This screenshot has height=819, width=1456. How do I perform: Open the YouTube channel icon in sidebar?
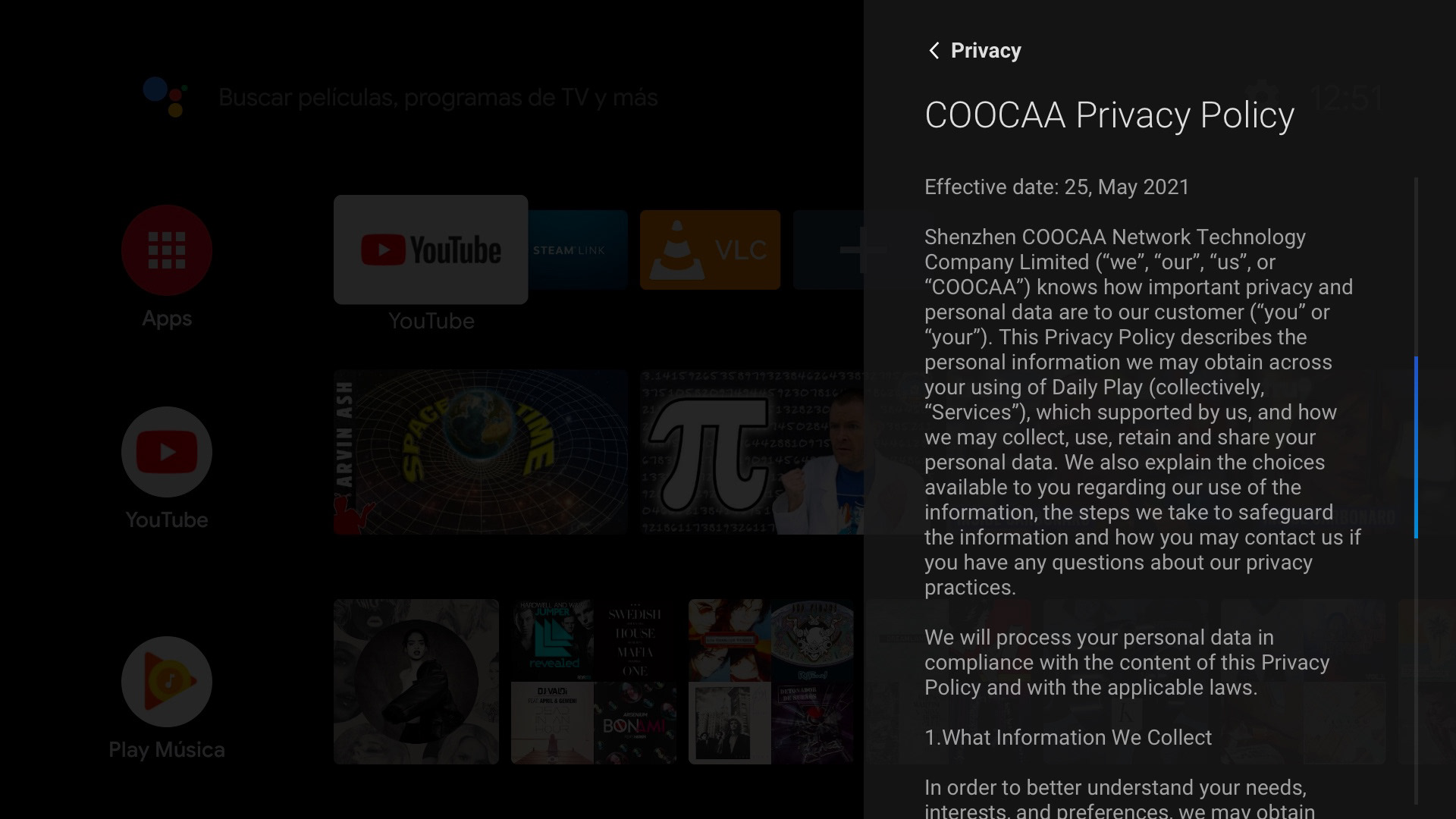[x=167, y=452]
